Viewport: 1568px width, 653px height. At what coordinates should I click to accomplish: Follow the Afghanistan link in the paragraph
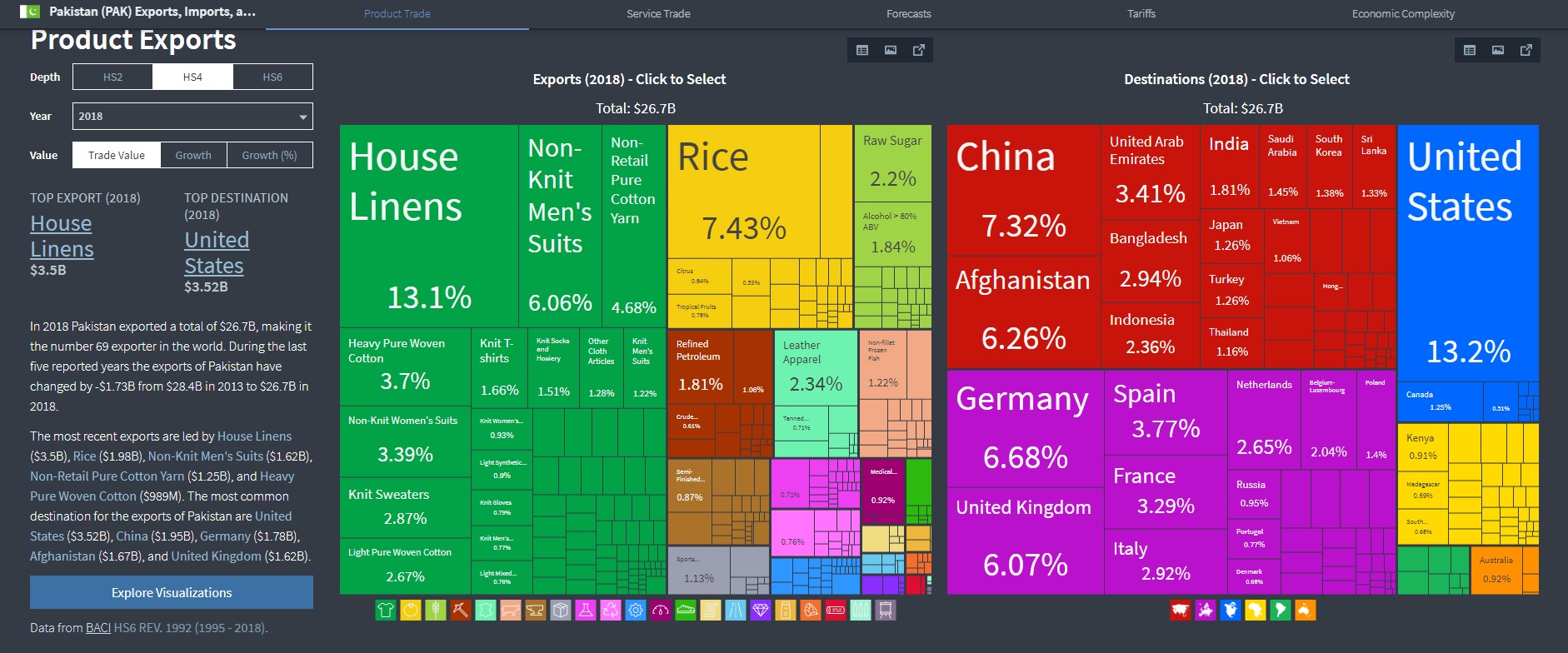tap(62, 556)
